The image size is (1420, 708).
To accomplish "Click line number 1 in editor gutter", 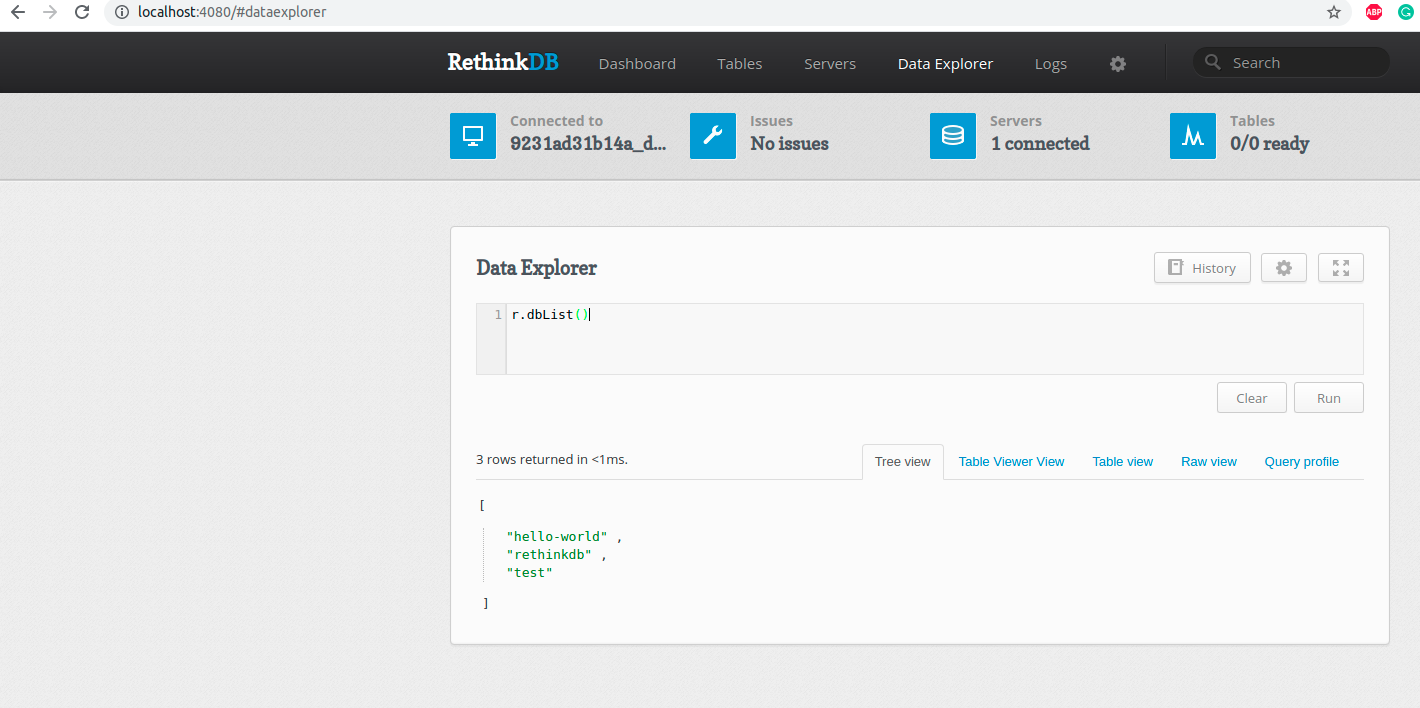I will pos(498,315).
